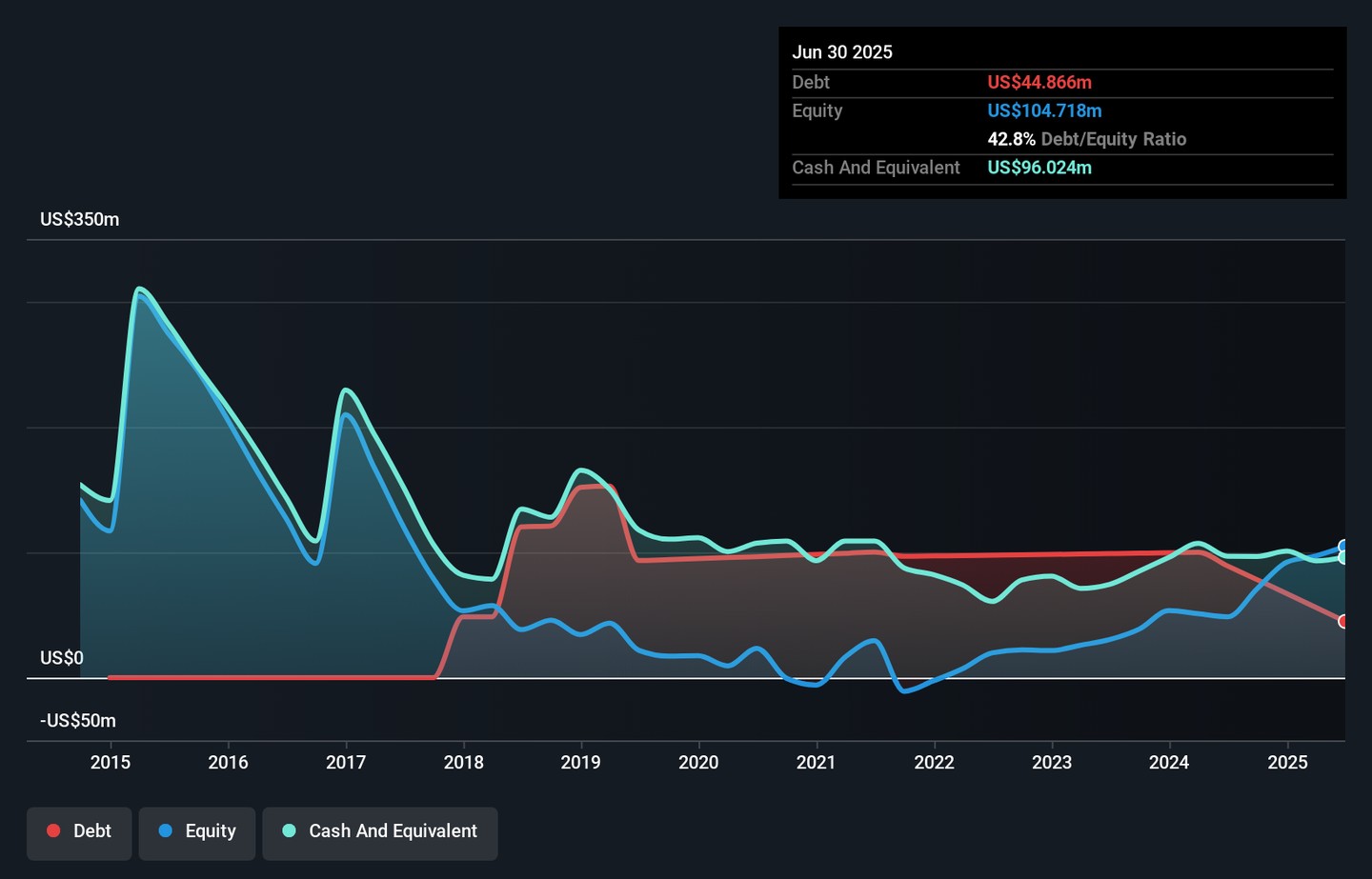1372x879 pixels.
Task: Click the US$350m y-axis label
Action: (x=80, y=220)
